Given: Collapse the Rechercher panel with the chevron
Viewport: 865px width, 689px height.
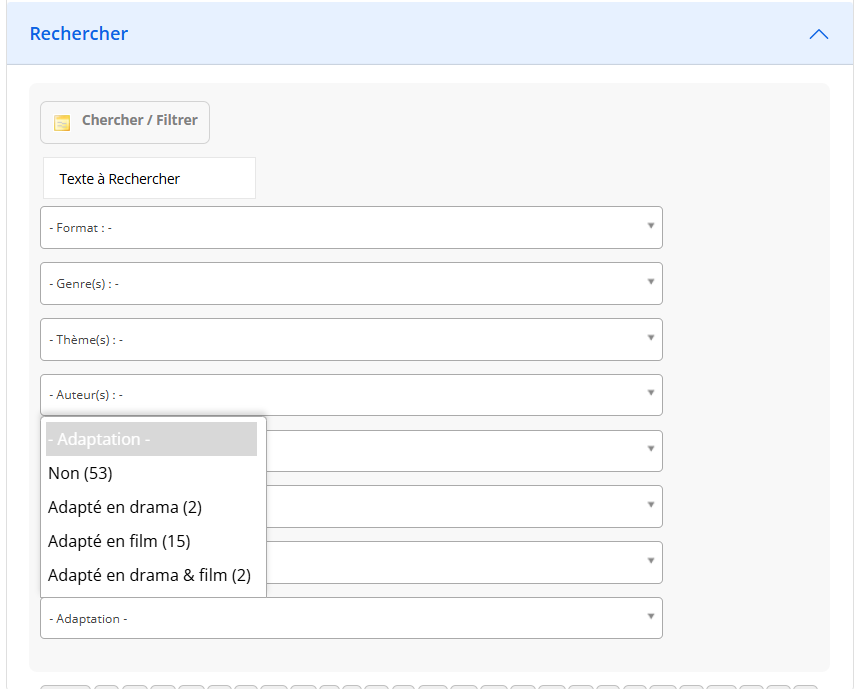Looking at the screenshot, I should click(x=818, y=34).
